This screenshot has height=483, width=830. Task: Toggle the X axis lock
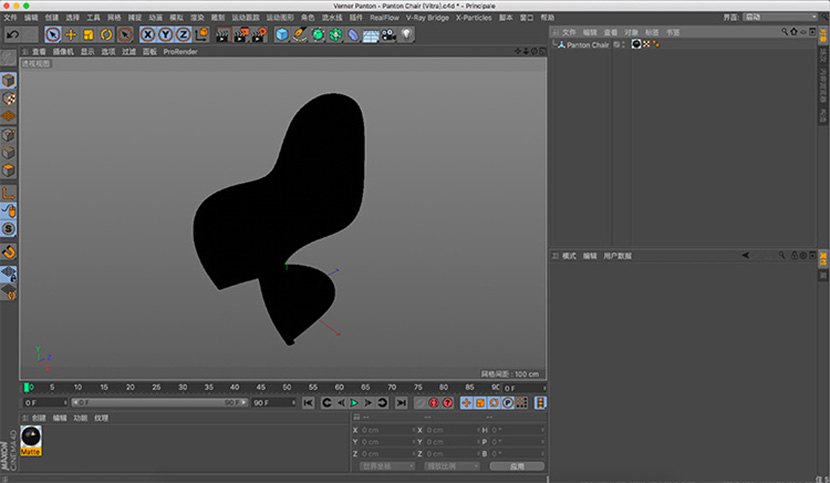148,34
